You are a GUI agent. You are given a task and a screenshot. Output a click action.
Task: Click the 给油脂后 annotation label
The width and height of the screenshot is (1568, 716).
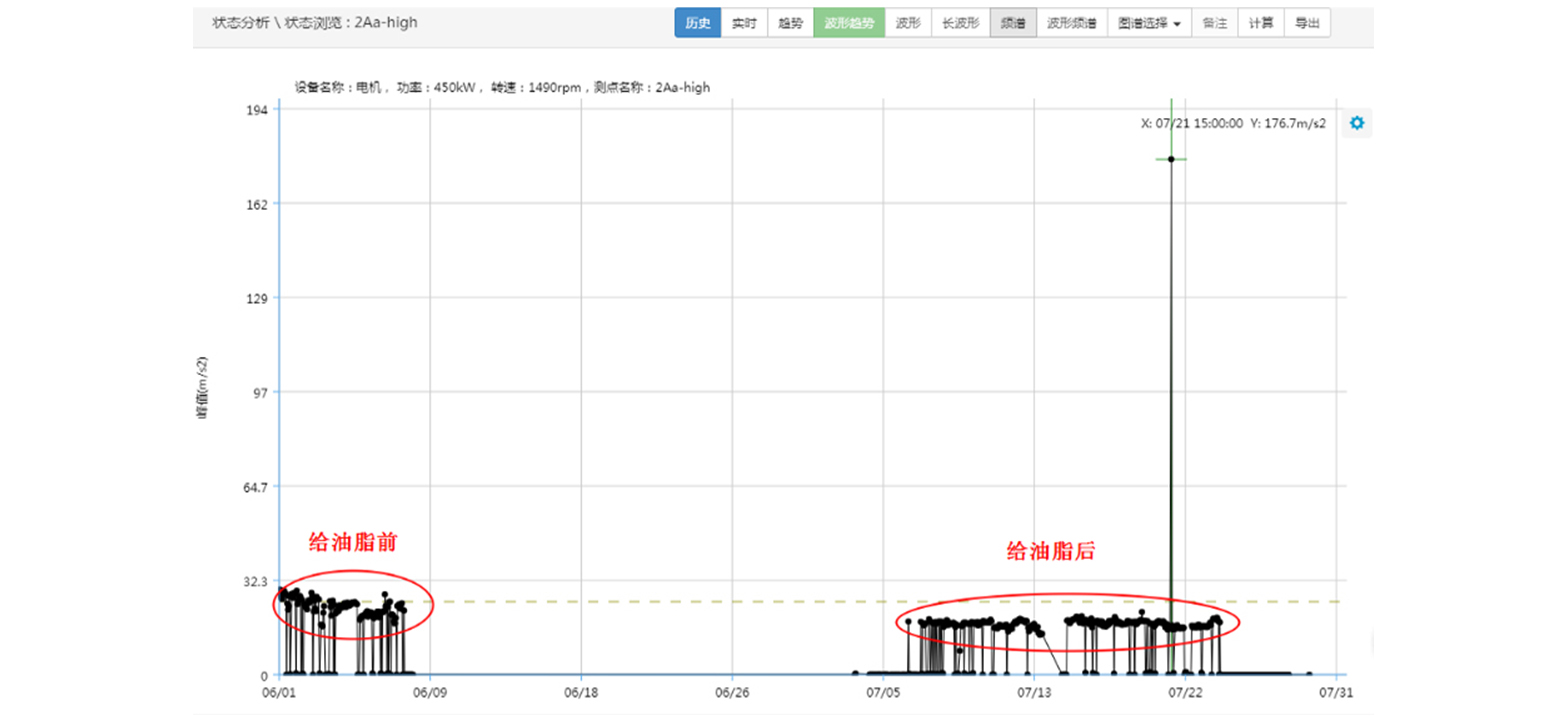tap(1050, 551)
